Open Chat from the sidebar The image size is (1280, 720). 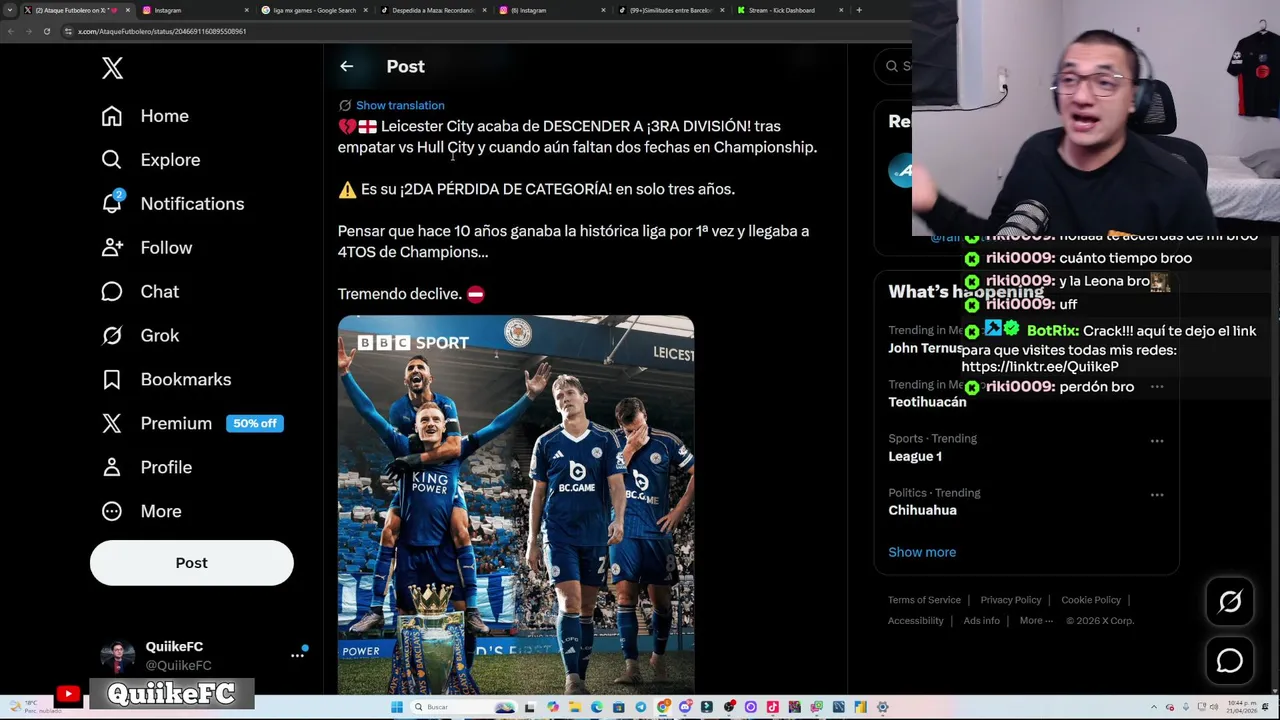click(x=140, y=292)
